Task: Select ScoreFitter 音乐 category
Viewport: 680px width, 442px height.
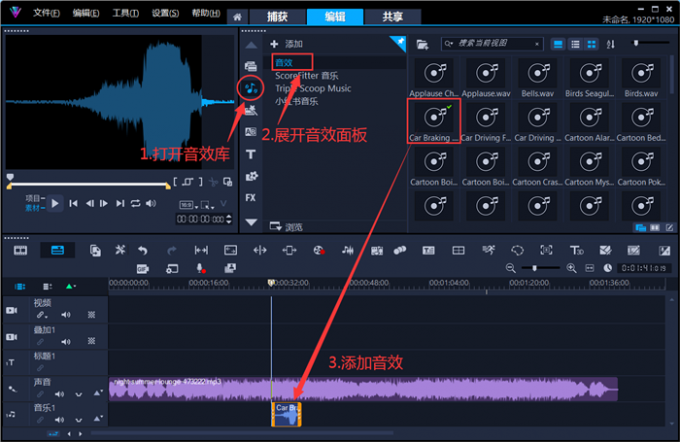Action: pyautogui.click(x=307, y=76)
